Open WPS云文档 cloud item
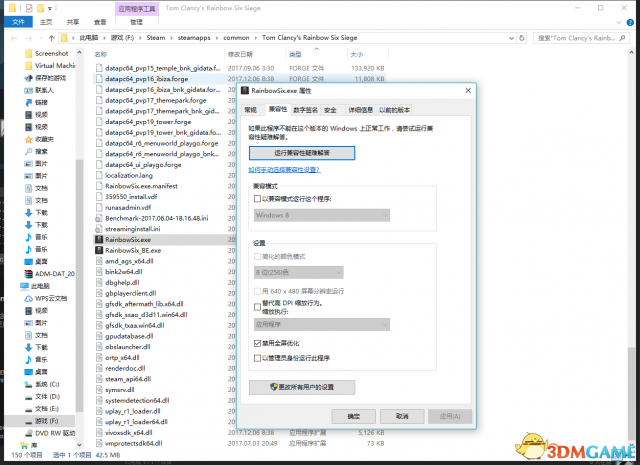 [46, 298]
